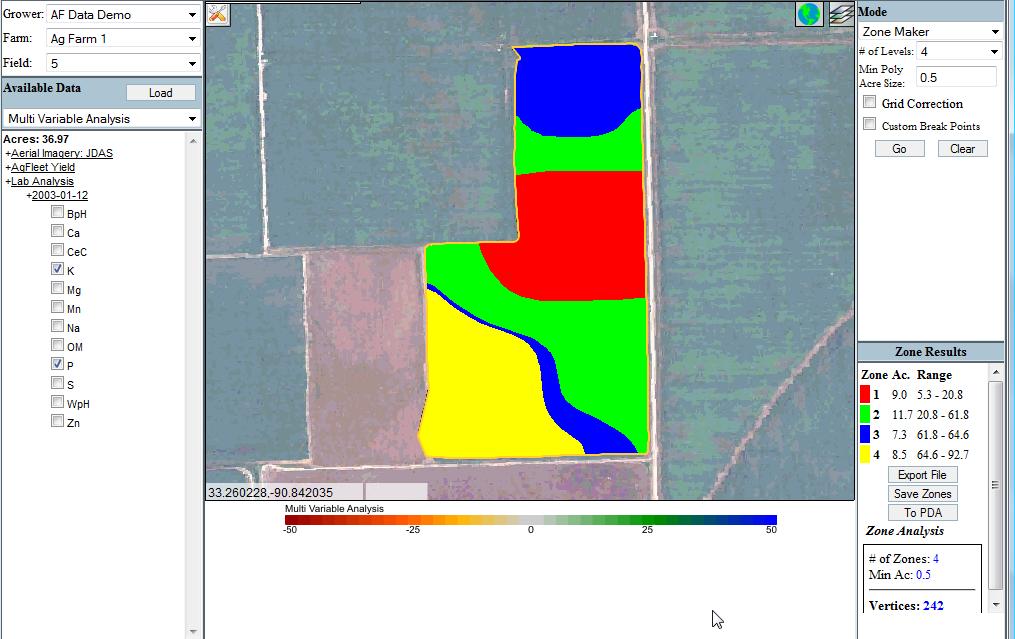This screenshot has width=1015, height=639.
Task: Click the Save Zones button
Action: 921,493
